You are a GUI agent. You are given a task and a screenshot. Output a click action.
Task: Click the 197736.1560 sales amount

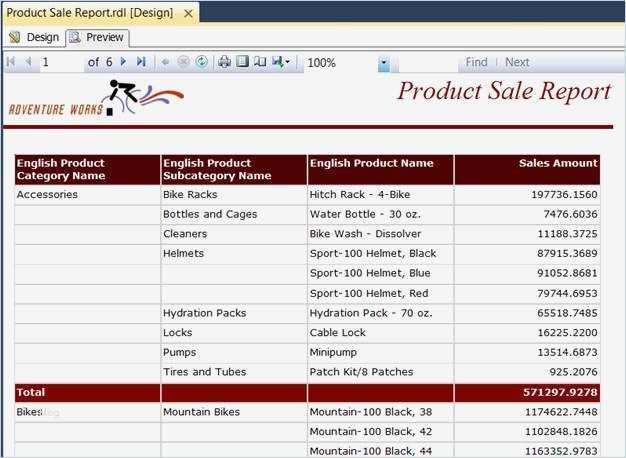tap(564, 195)
